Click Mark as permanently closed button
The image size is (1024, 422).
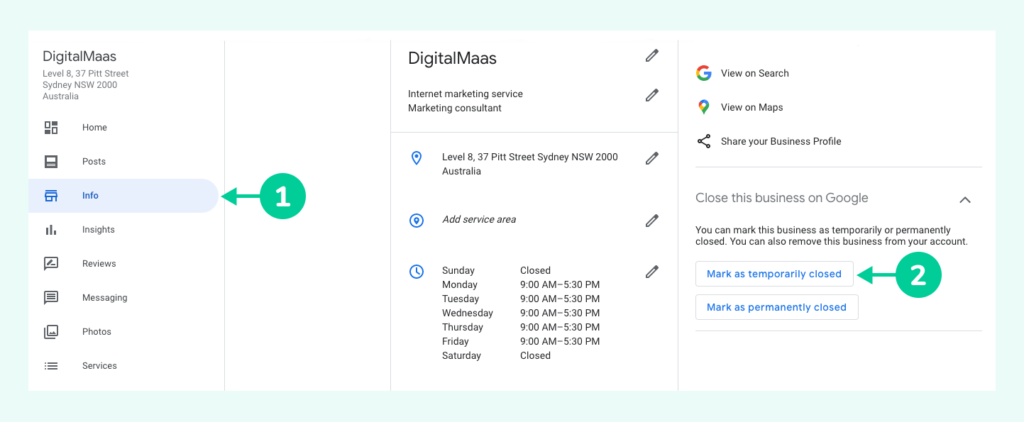pyautogui.click(x=776, y=307)
